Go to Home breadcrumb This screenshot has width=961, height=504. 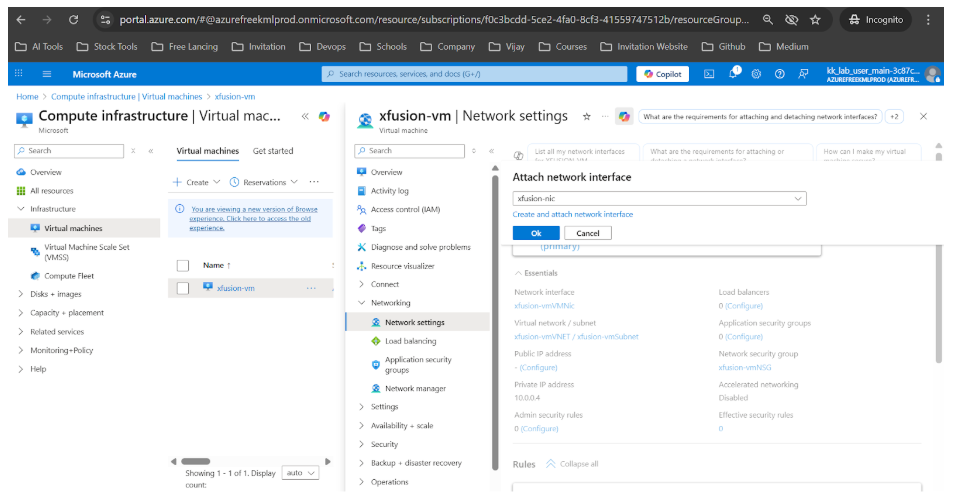pyautogui.click(x=27, y=97)
